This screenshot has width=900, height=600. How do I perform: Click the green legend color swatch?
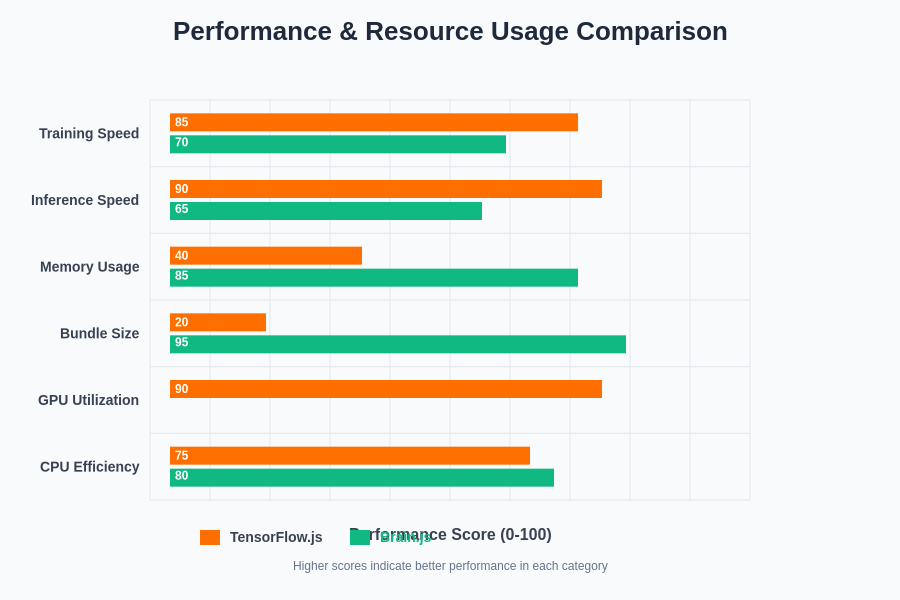pos(360,537)
